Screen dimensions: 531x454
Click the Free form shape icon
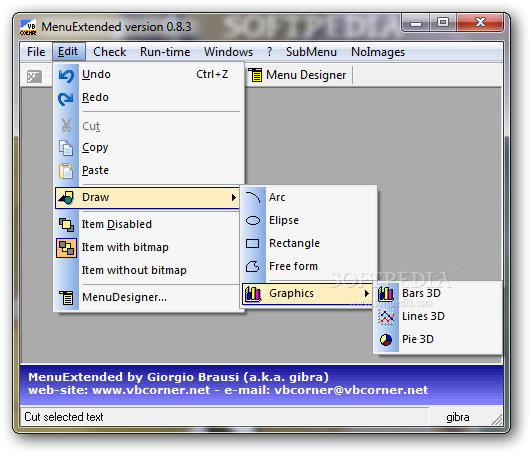(253, 266)
